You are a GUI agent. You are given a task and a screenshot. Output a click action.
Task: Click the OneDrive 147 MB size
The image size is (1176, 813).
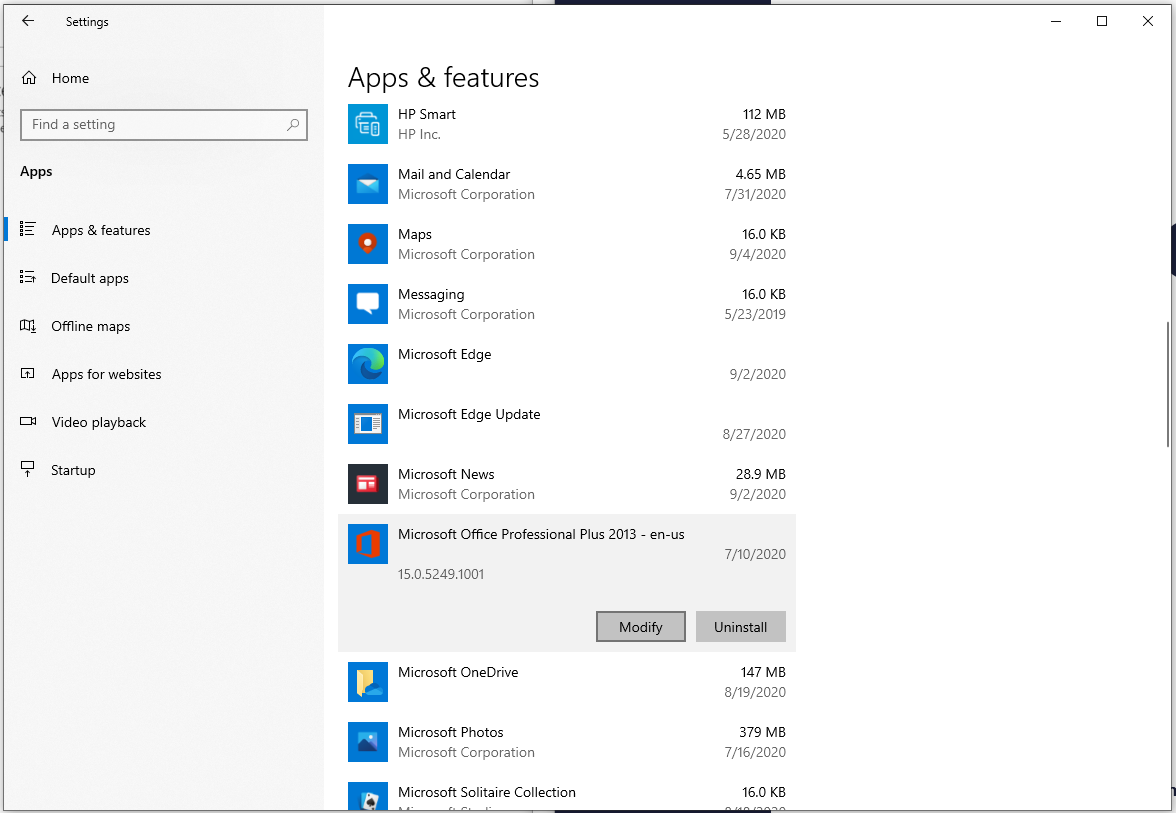764,672
